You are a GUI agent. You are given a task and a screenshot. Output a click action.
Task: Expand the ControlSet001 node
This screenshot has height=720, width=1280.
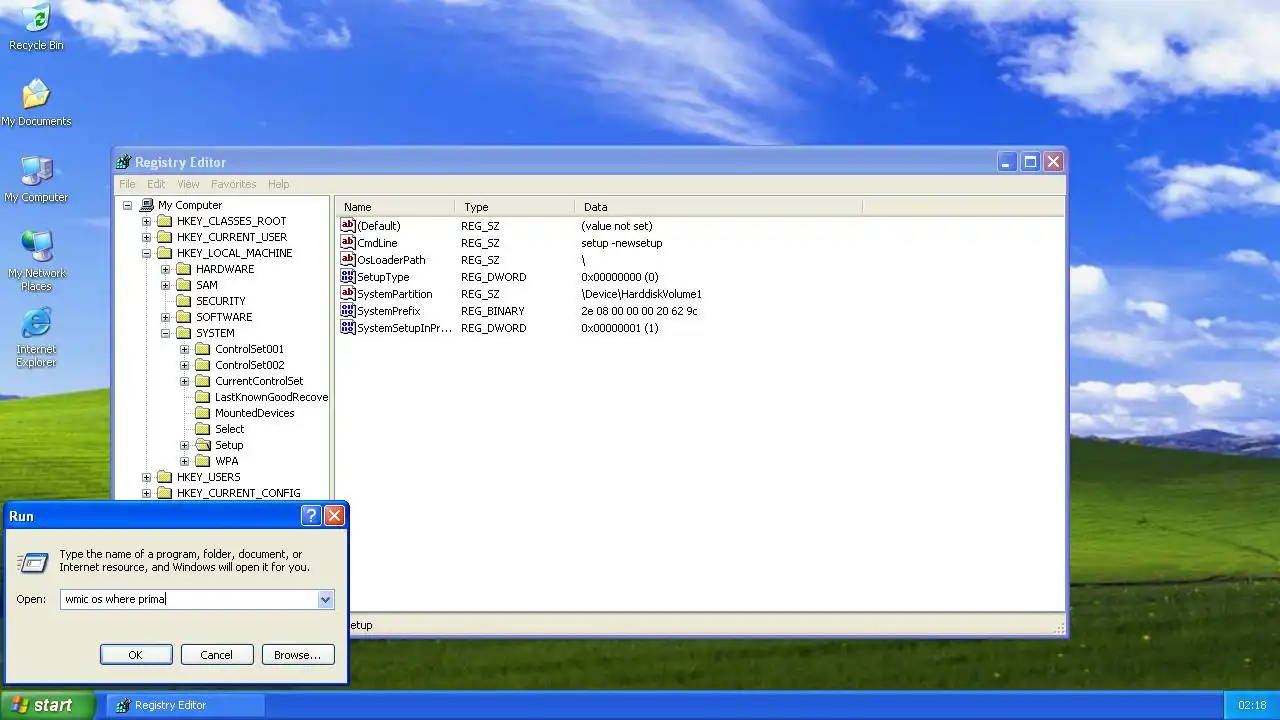click(x=184, y=349)
